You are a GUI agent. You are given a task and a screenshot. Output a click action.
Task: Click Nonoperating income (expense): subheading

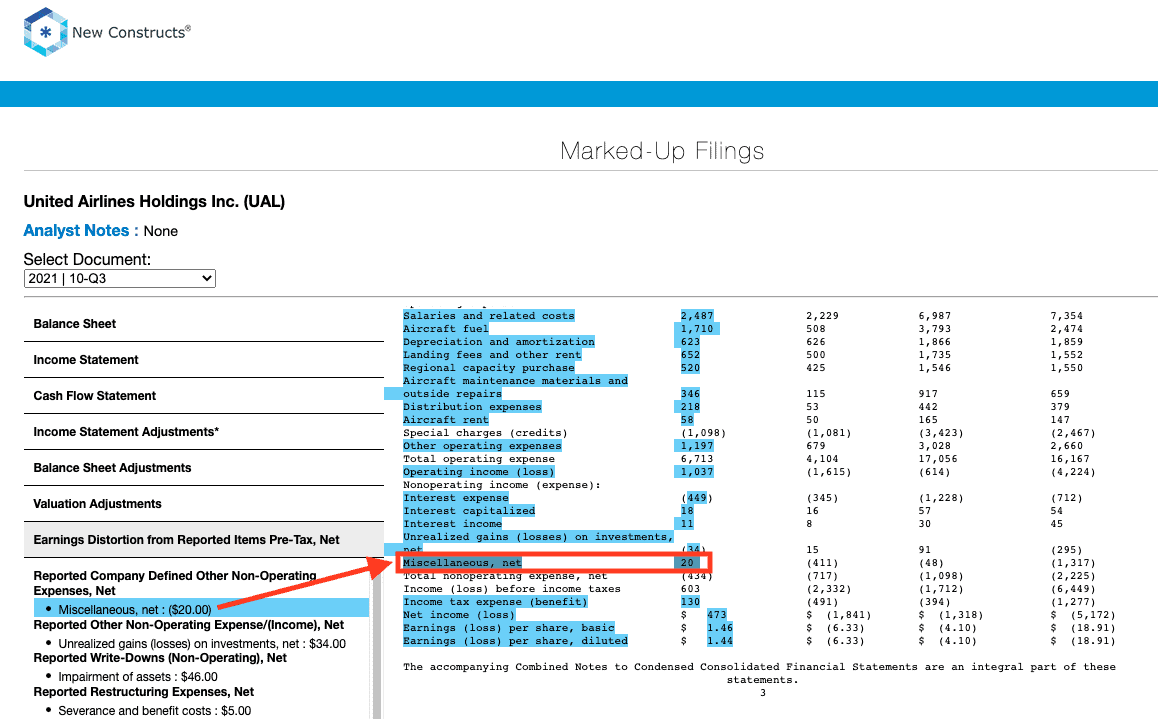[502, 485]
